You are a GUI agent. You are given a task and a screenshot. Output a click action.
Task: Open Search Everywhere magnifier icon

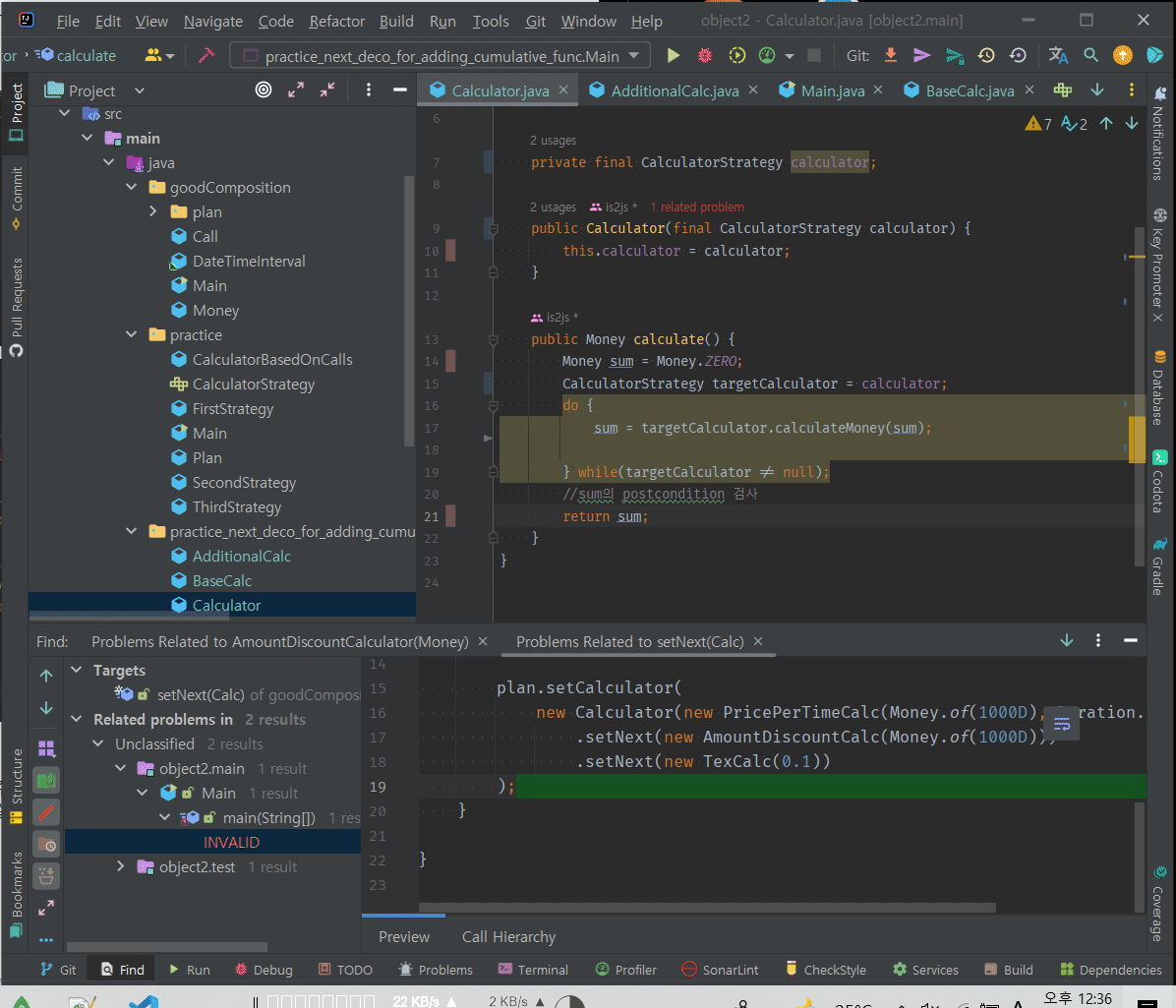pos(1090,56)
